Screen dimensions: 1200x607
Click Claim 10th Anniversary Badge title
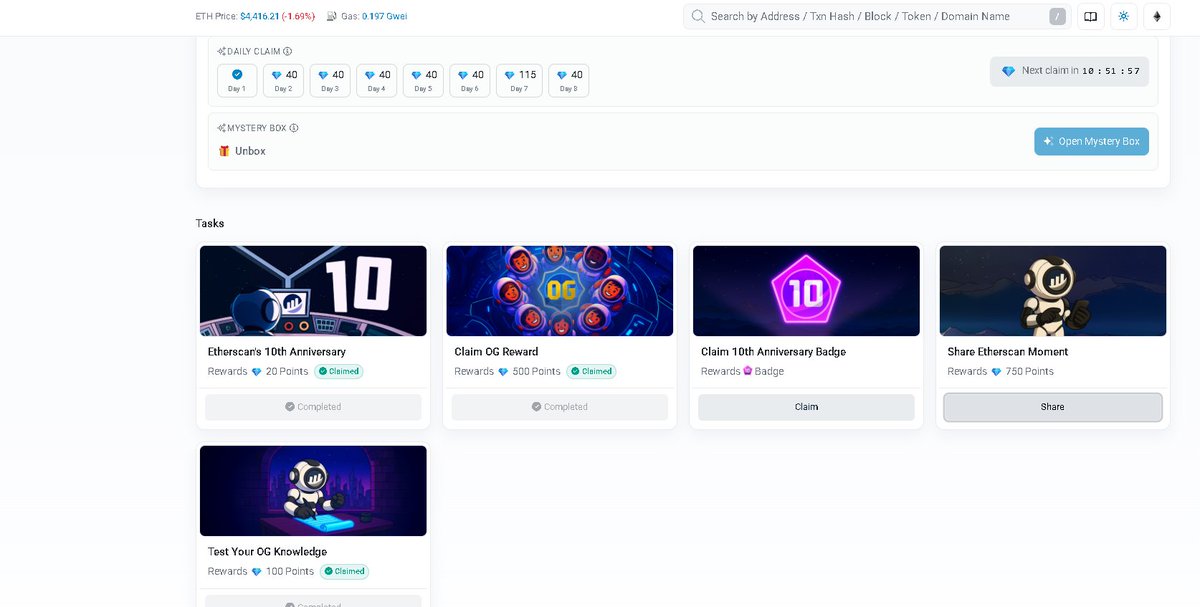[773, 352]
